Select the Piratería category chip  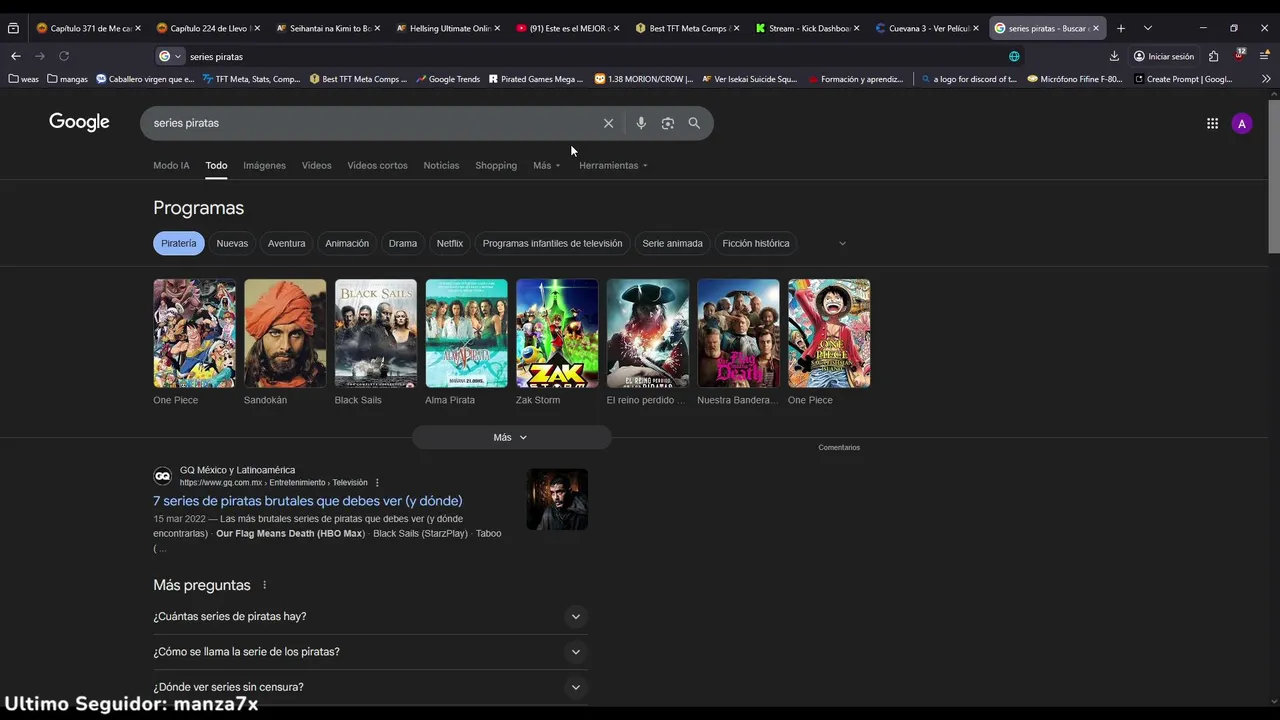pyautogui.click(x=179, y=243)
